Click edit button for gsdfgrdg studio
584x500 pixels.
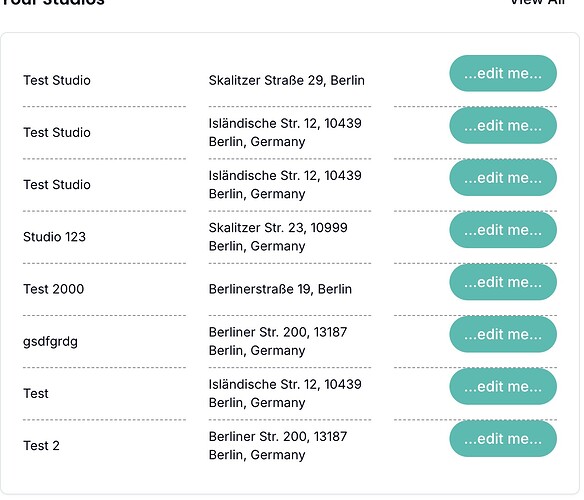click(x=503, y=334)
